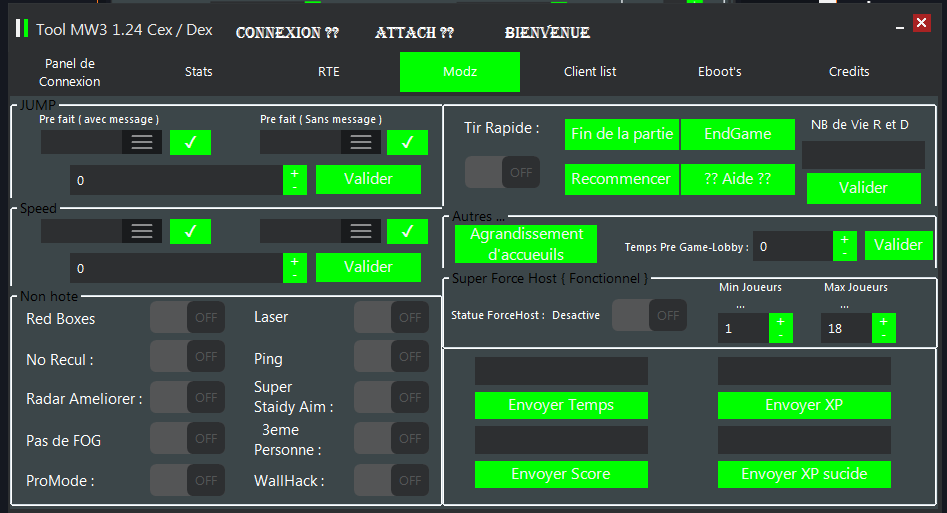Click input field above Envoyer Score
The width and height of the screenshot is (947, 513).
[x=561, y=440]
